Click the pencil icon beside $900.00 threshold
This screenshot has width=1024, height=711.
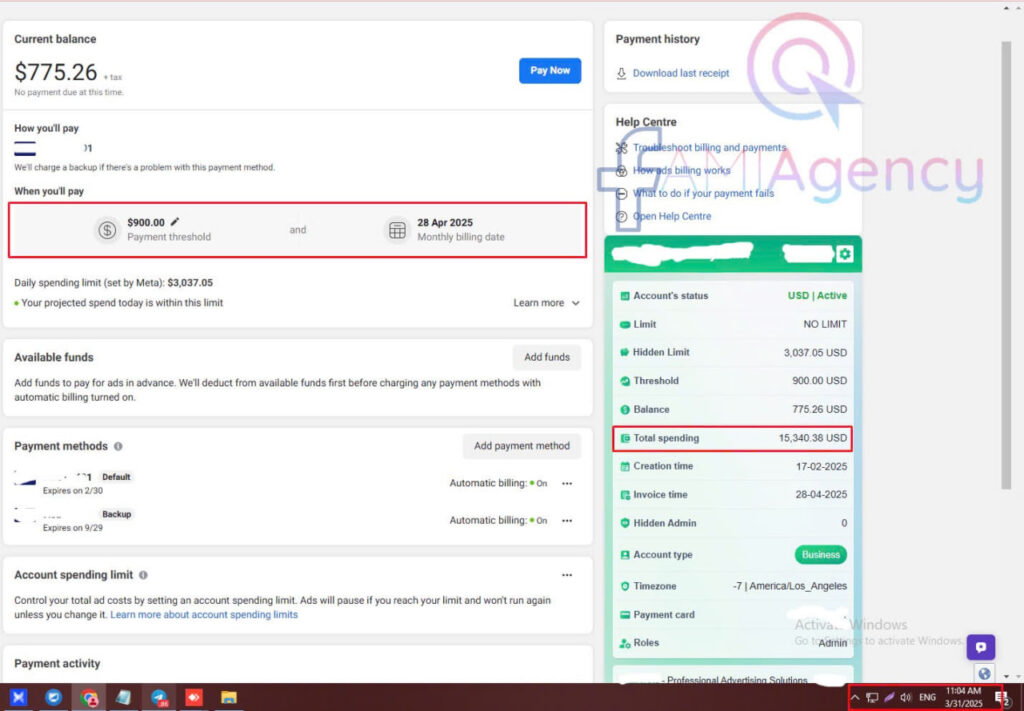175,222
